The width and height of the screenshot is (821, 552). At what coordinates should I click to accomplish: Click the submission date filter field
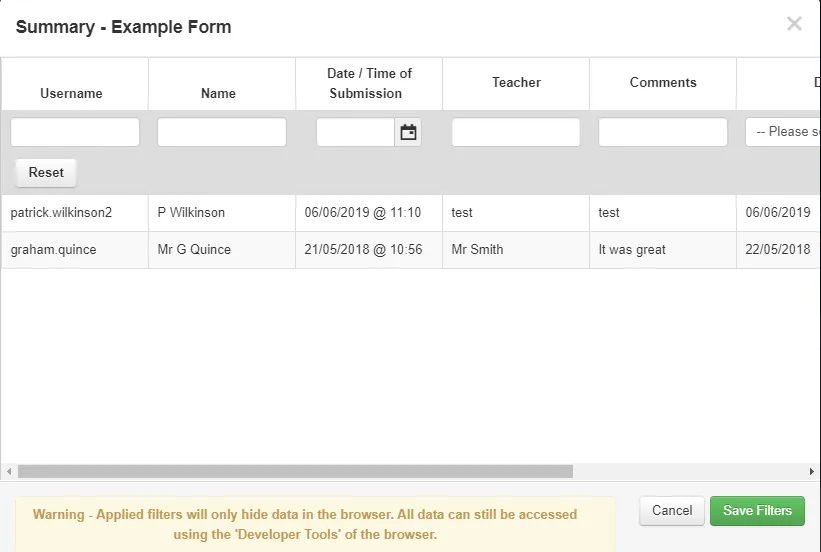355,132
